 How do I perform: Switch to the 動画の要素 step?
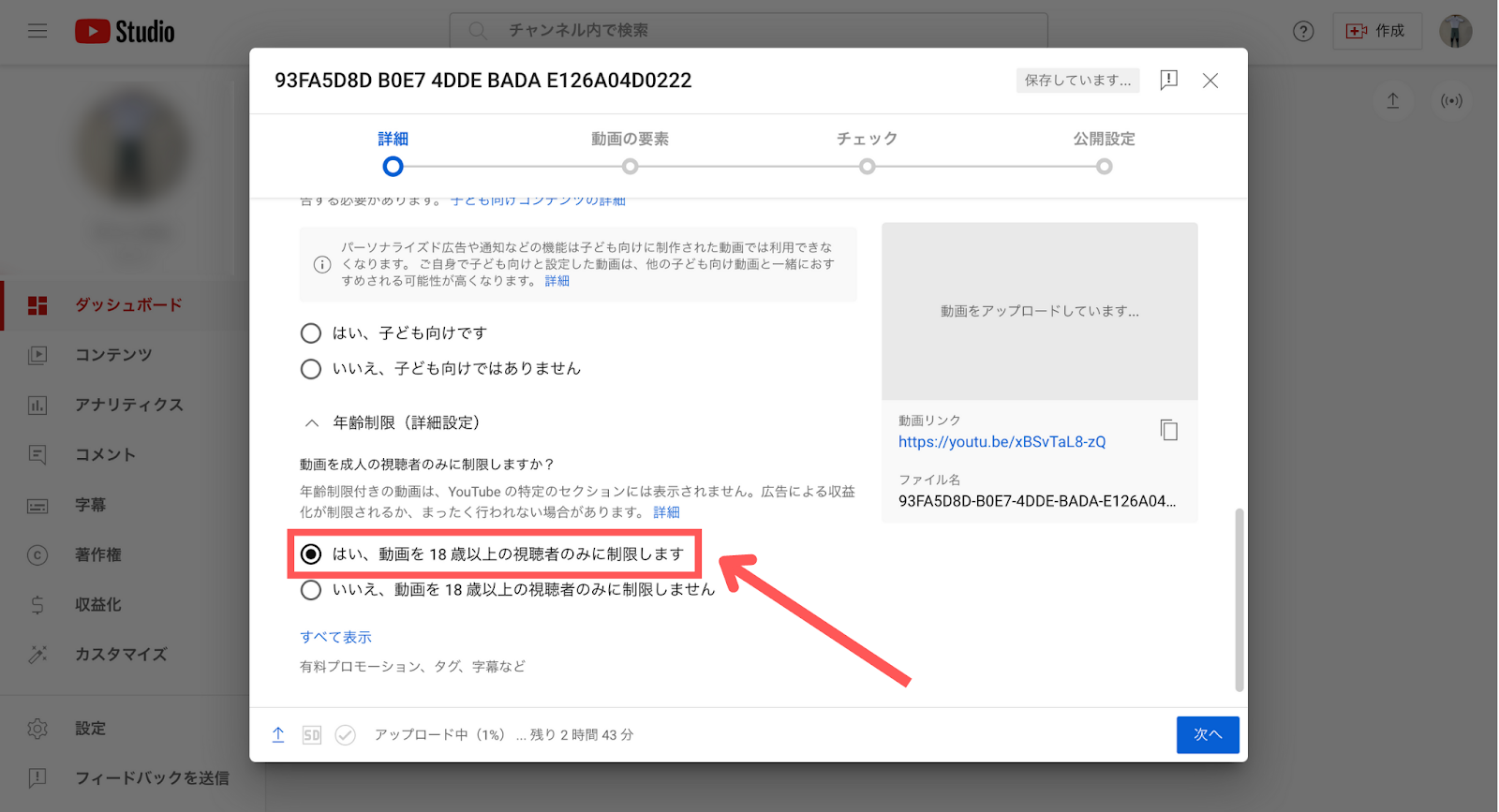coord(630,152)
